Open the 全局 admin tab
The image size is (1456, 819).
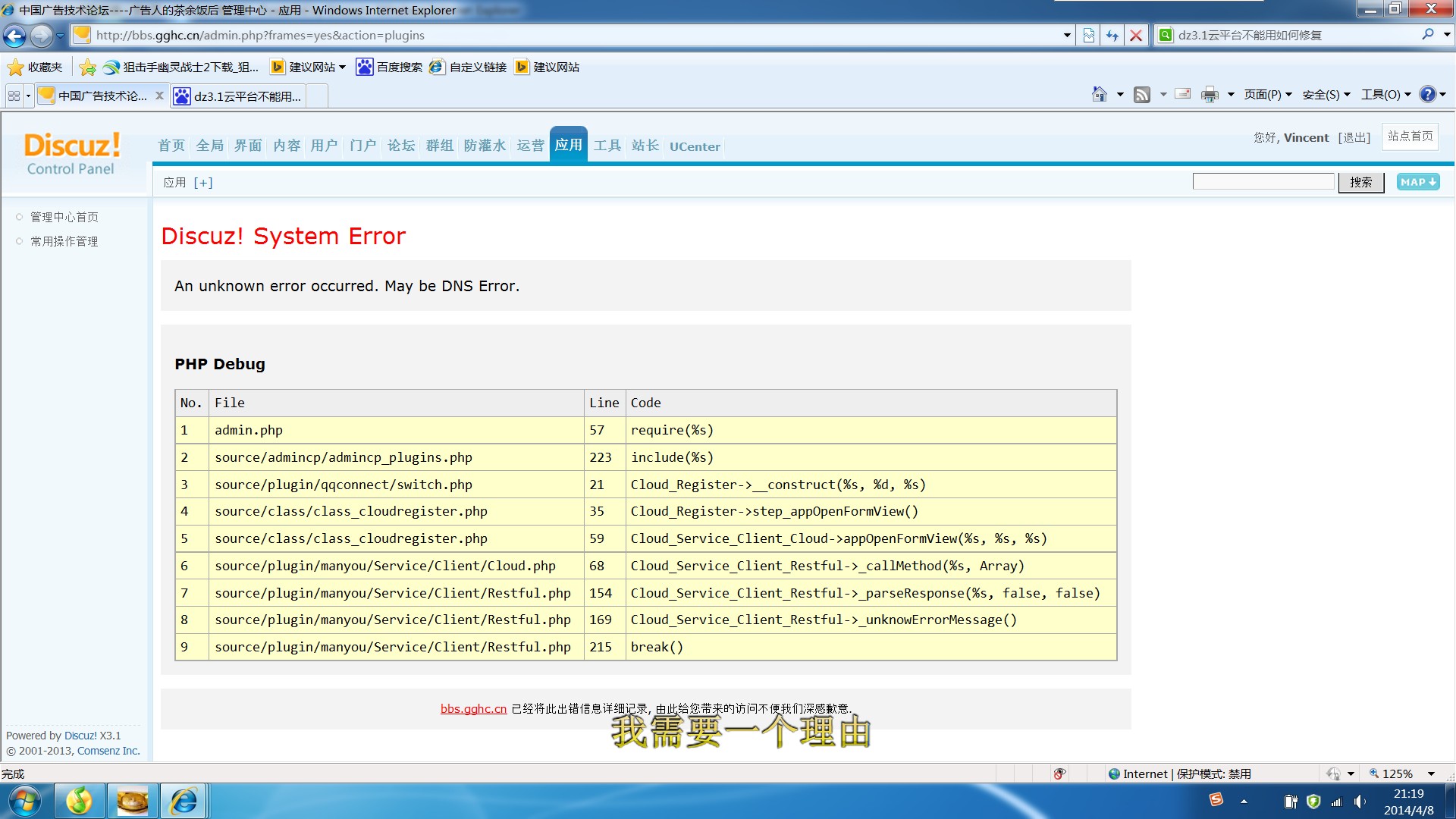point(210,146)
